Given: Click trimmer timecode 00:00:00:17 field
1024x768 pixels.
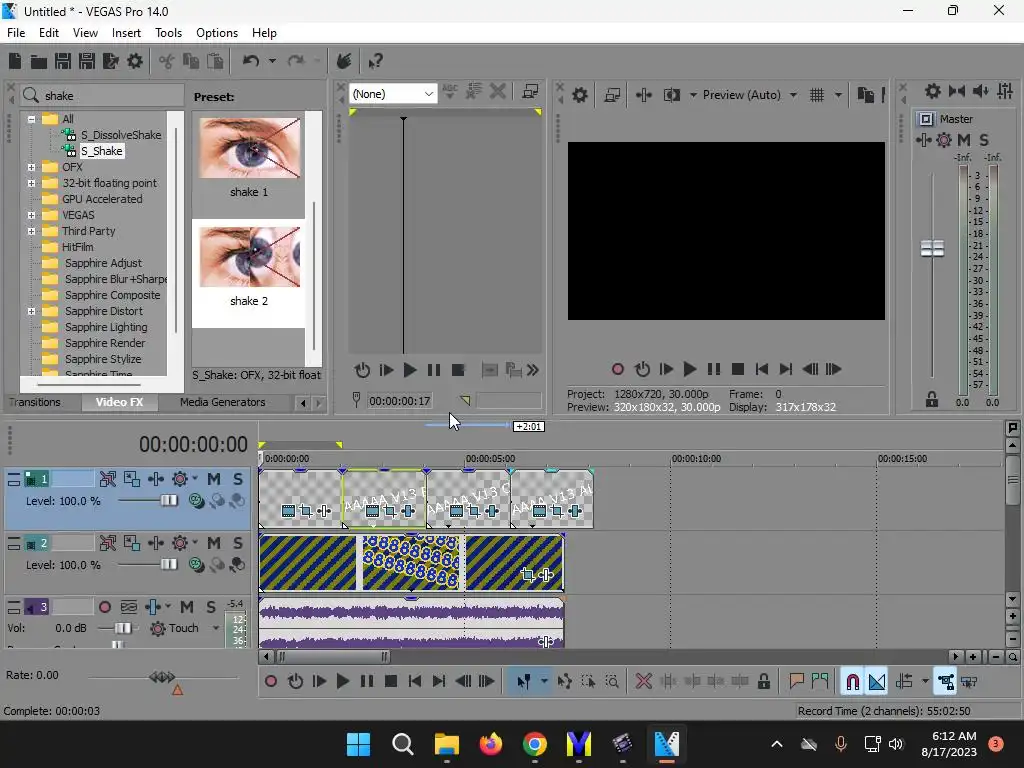Looking at the screenshot, I should click(400, 401).
